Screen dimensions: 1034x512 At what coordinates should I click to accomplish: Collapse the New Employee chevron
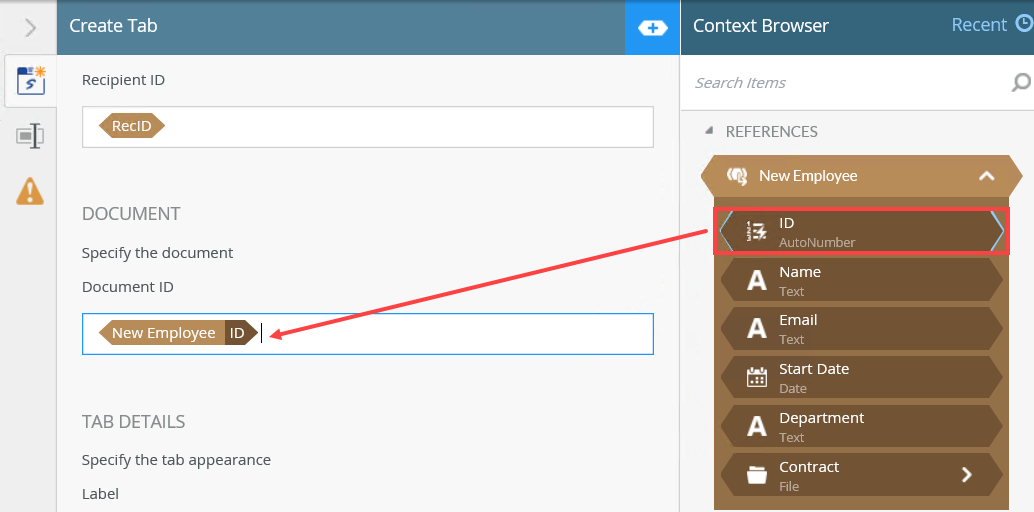click(986, 176)
